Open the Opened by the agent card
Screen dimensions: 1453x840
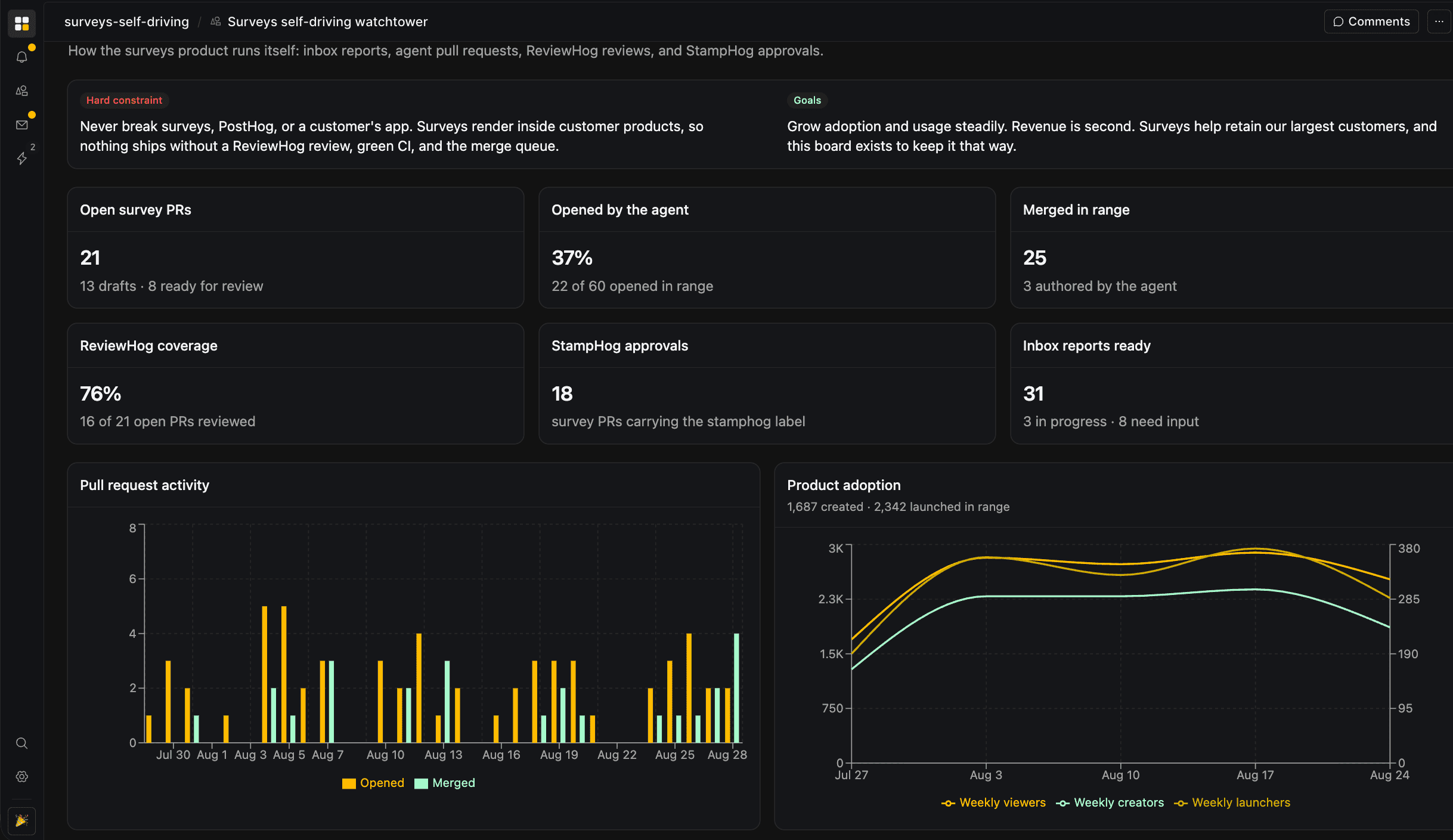tap(767, 247)
